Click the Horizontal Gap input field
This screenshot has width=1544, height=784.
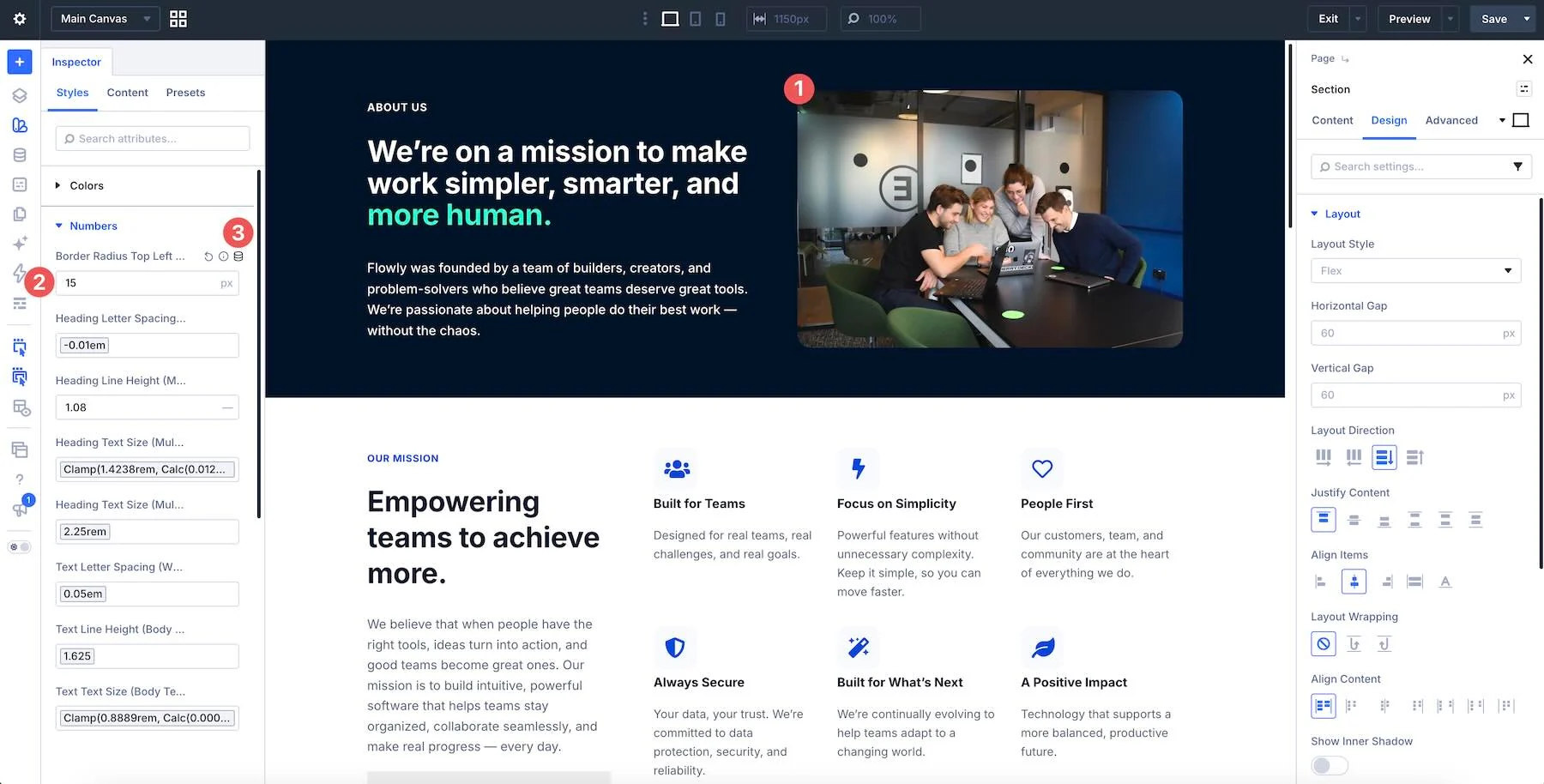1415,333
